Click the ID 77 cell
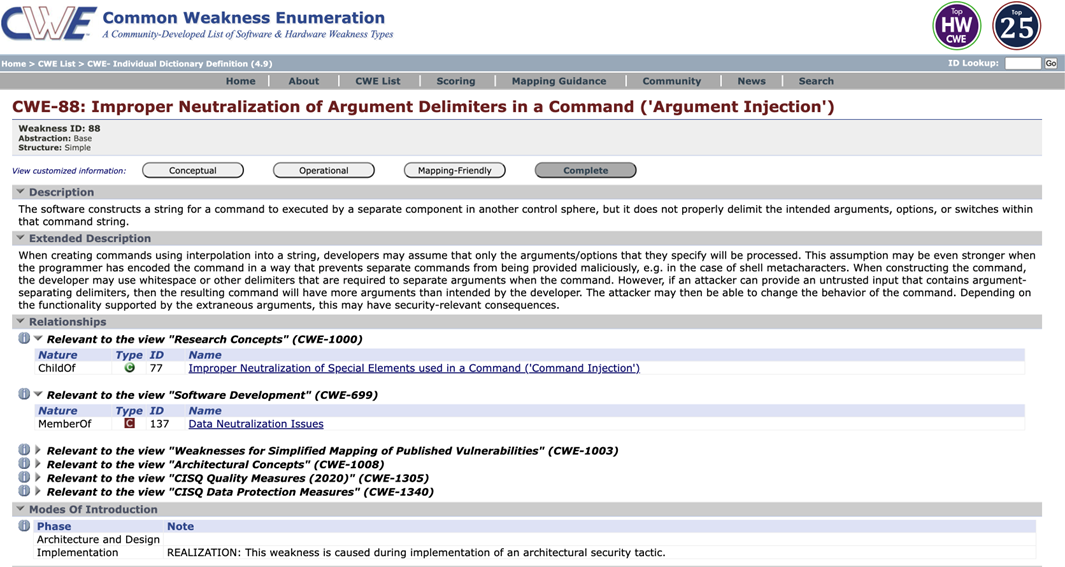 (156, 368)
